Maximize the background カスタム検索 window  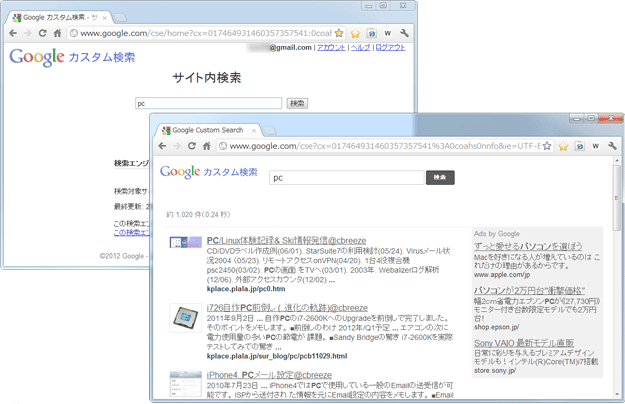383,6
